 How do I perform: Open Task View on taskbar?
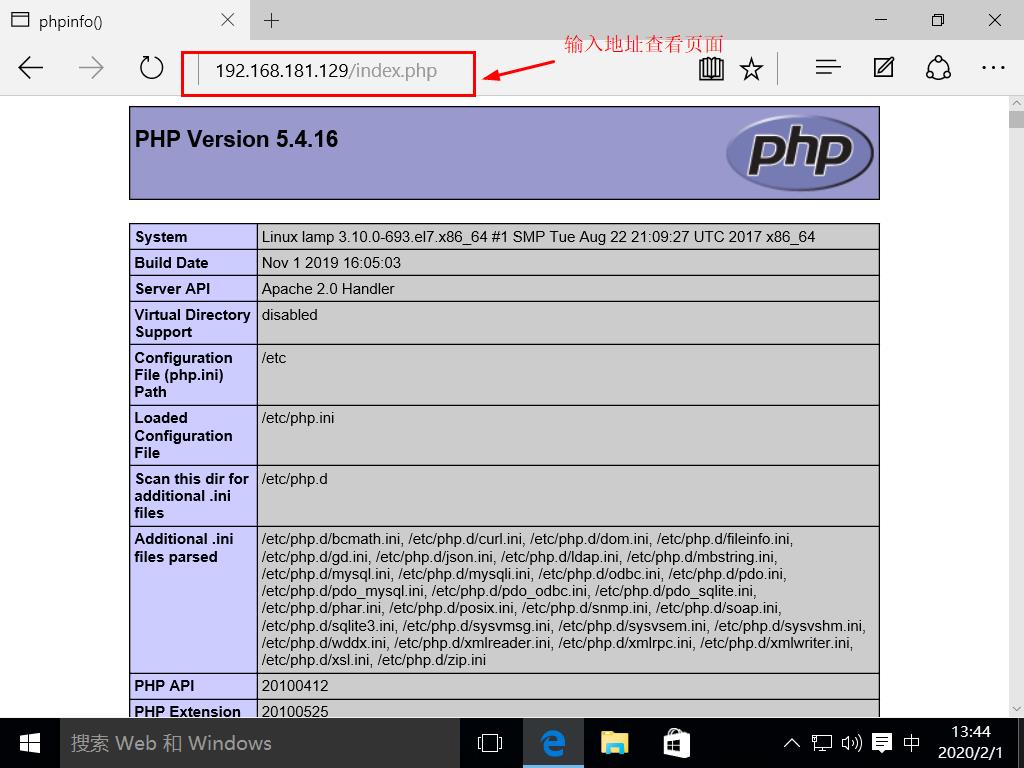pos(490,743)
